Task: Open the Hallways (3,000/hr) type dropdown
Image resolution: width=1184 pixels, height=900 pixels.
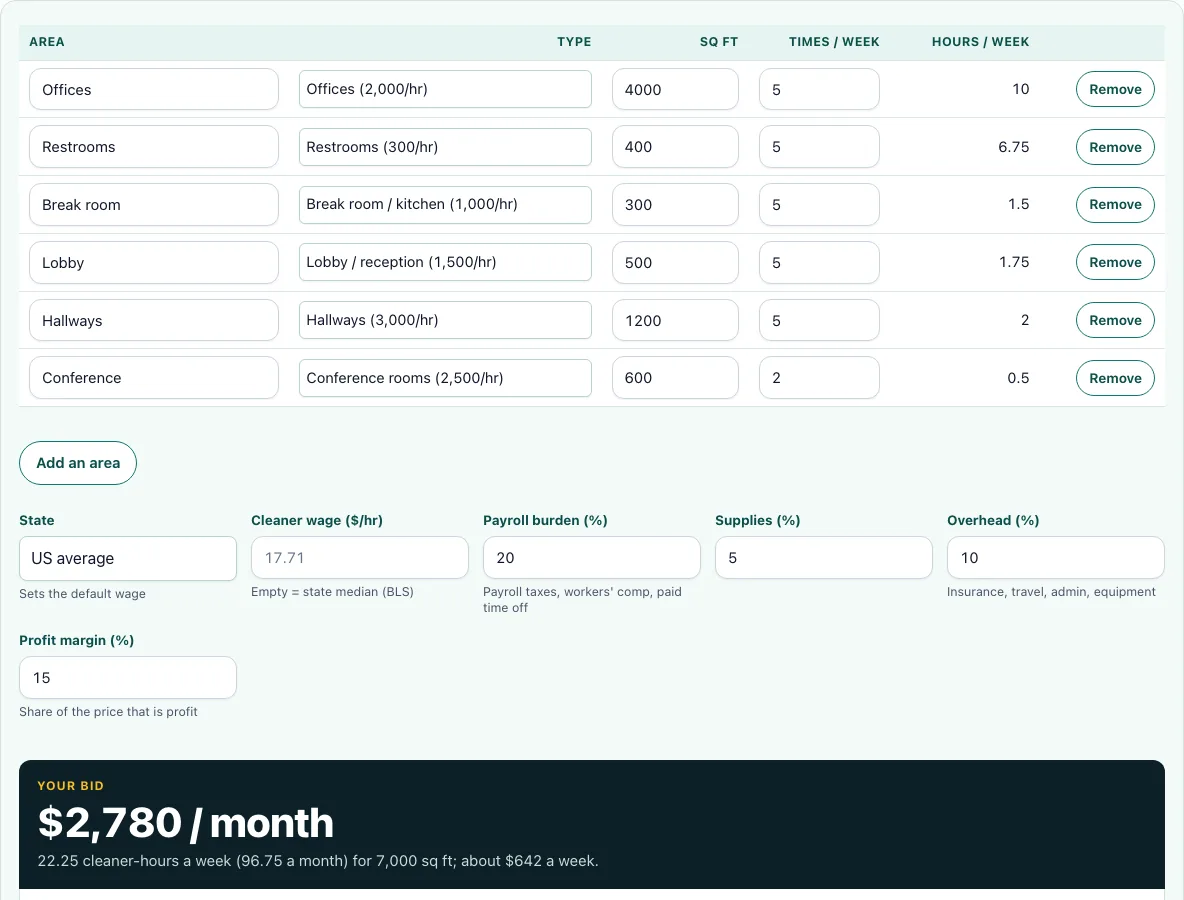Action: 445,320
